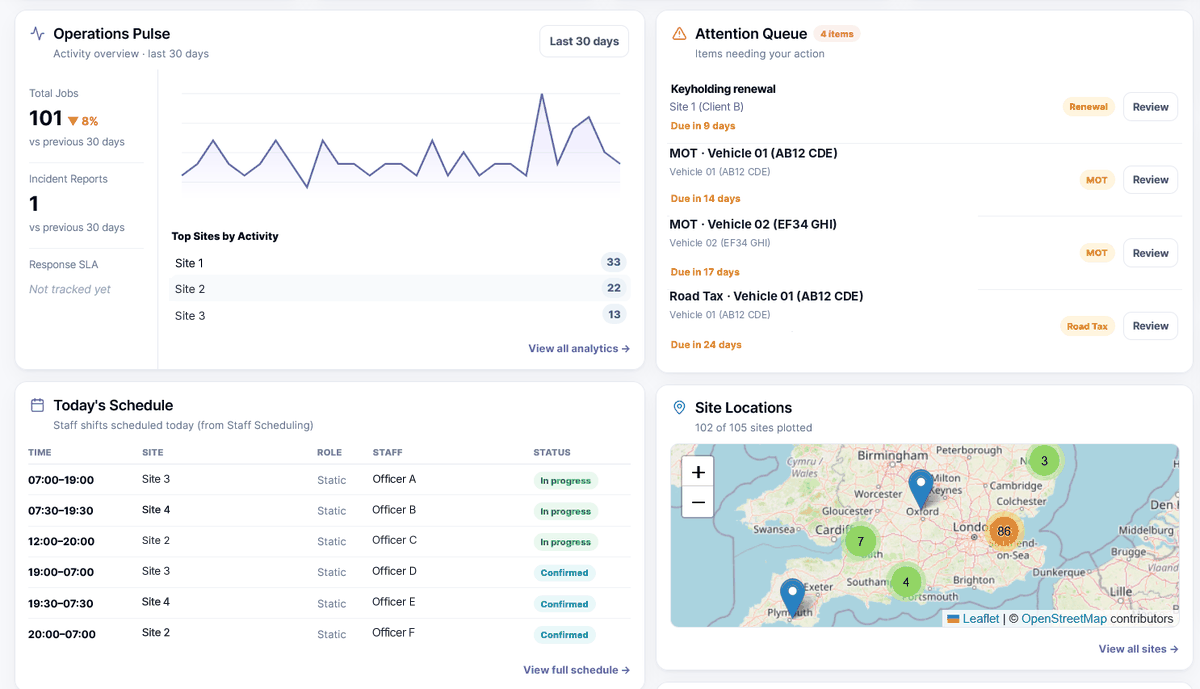Zoom in on the map
Screen dimensions: 1200x689
coord(698,472)
